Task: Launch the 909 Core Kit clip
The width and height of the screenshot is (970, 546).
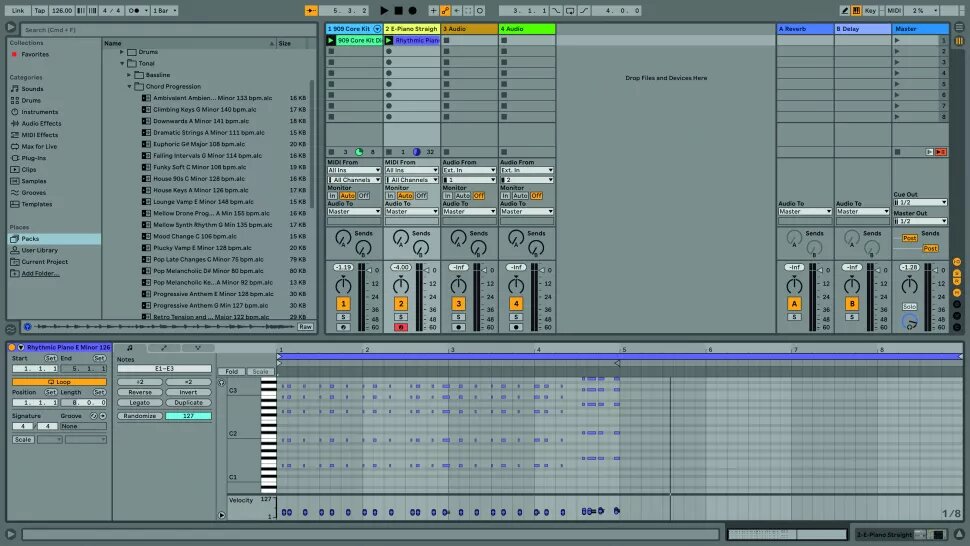Action: coord(331,41)
